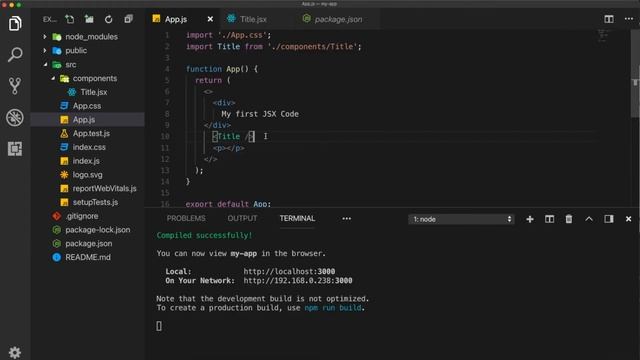Open package-lock.json from the file tree

pos(87,230)
